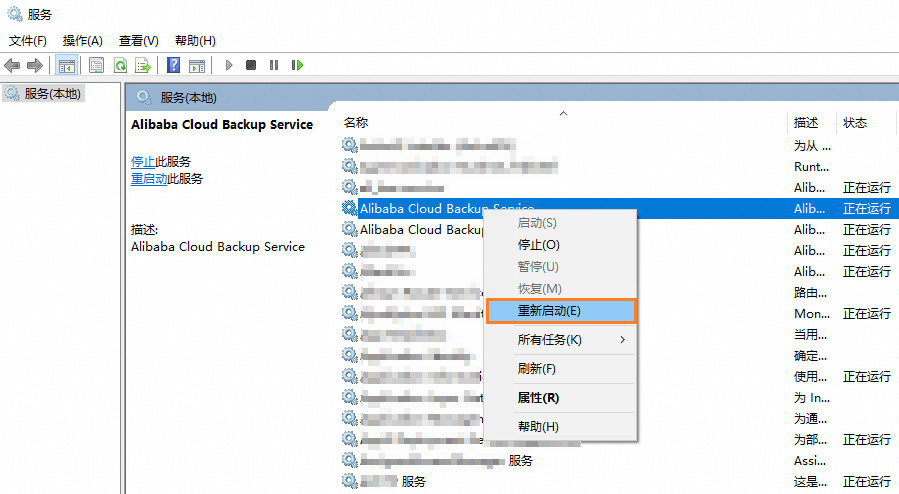Click the Back arrow in toolbar
899x494 pixels.
(12, 65)
